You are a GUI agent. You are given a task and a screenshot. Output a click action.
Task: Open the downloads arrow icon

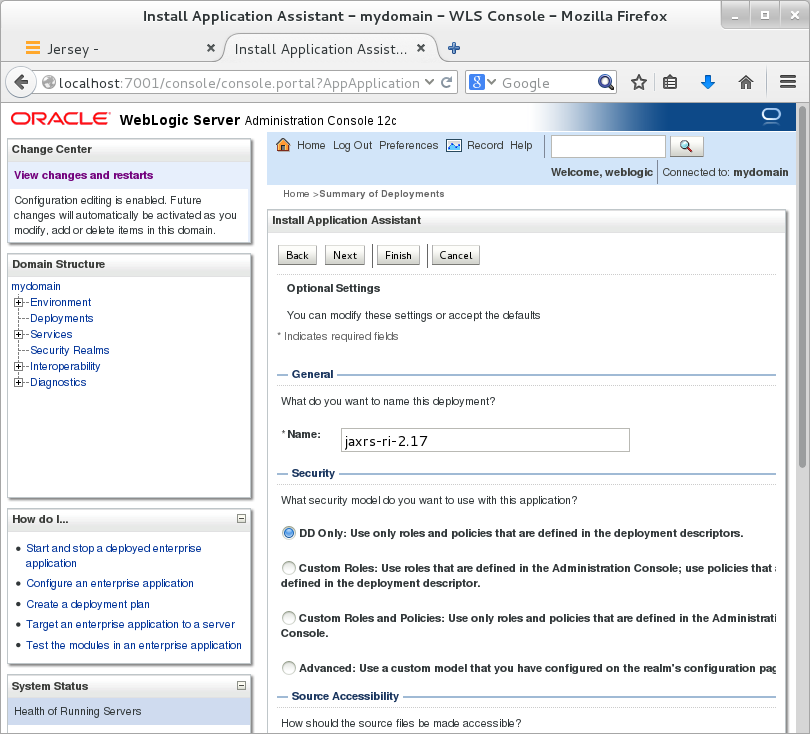click(708, 82)
